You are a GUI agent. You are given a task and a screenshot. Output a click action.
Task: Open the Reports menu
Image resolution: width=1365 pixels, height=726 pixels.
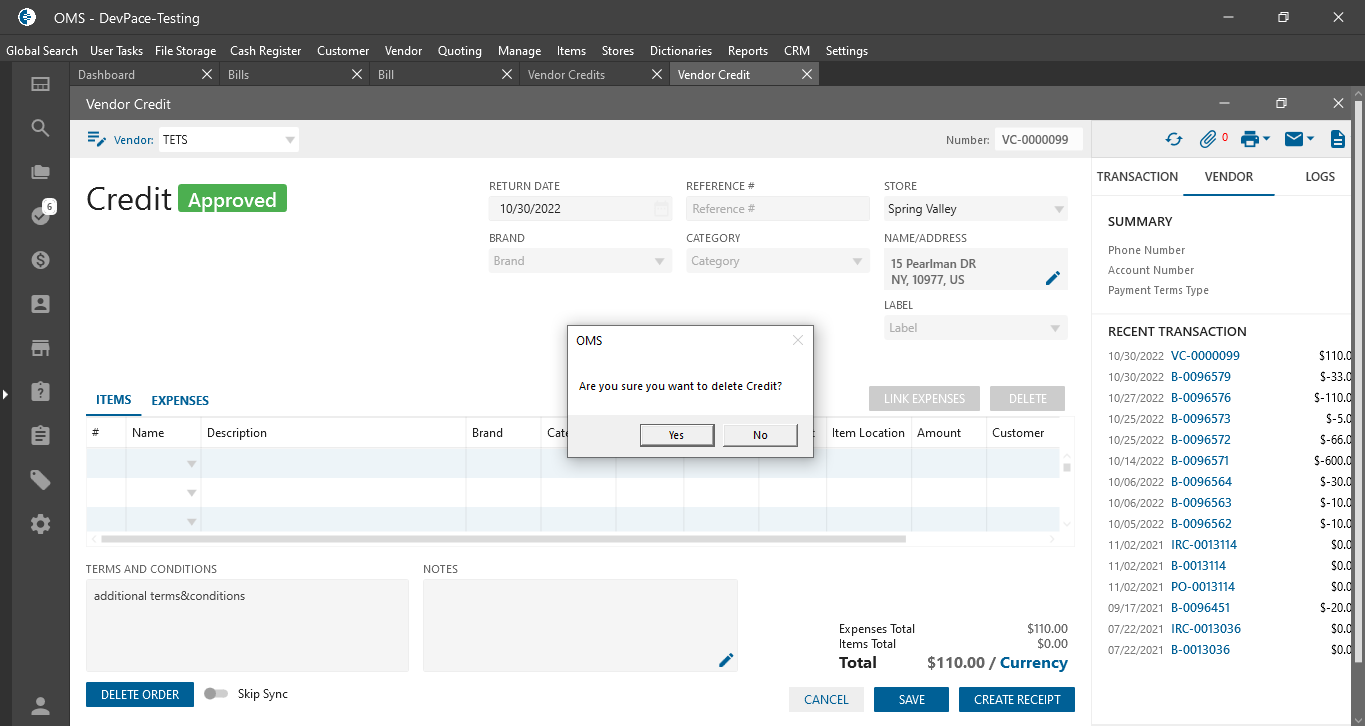coord(747,51)
